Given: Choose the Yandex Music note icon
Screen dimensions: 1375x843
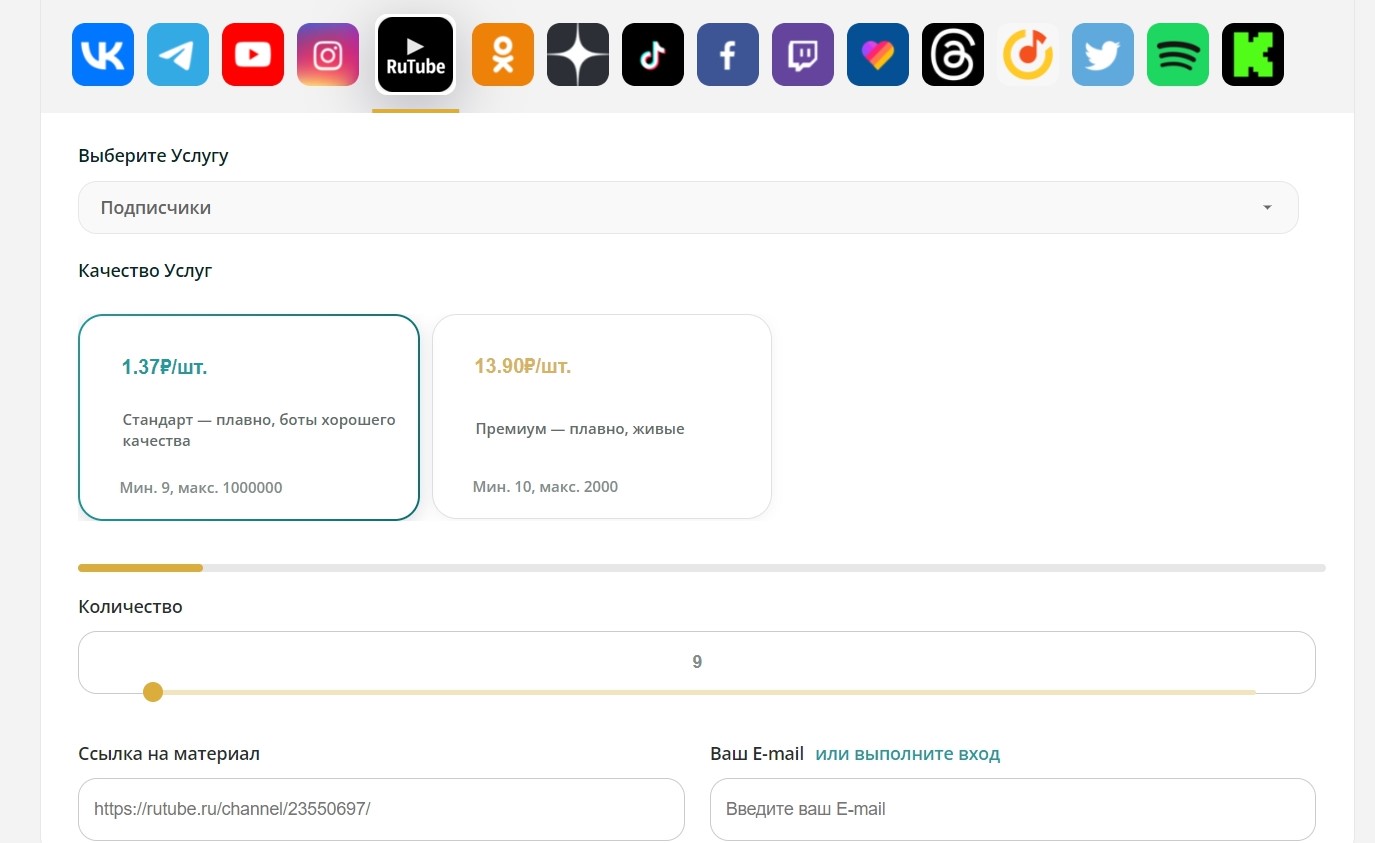Looking at the screenshot, I should coord(1028,54).
